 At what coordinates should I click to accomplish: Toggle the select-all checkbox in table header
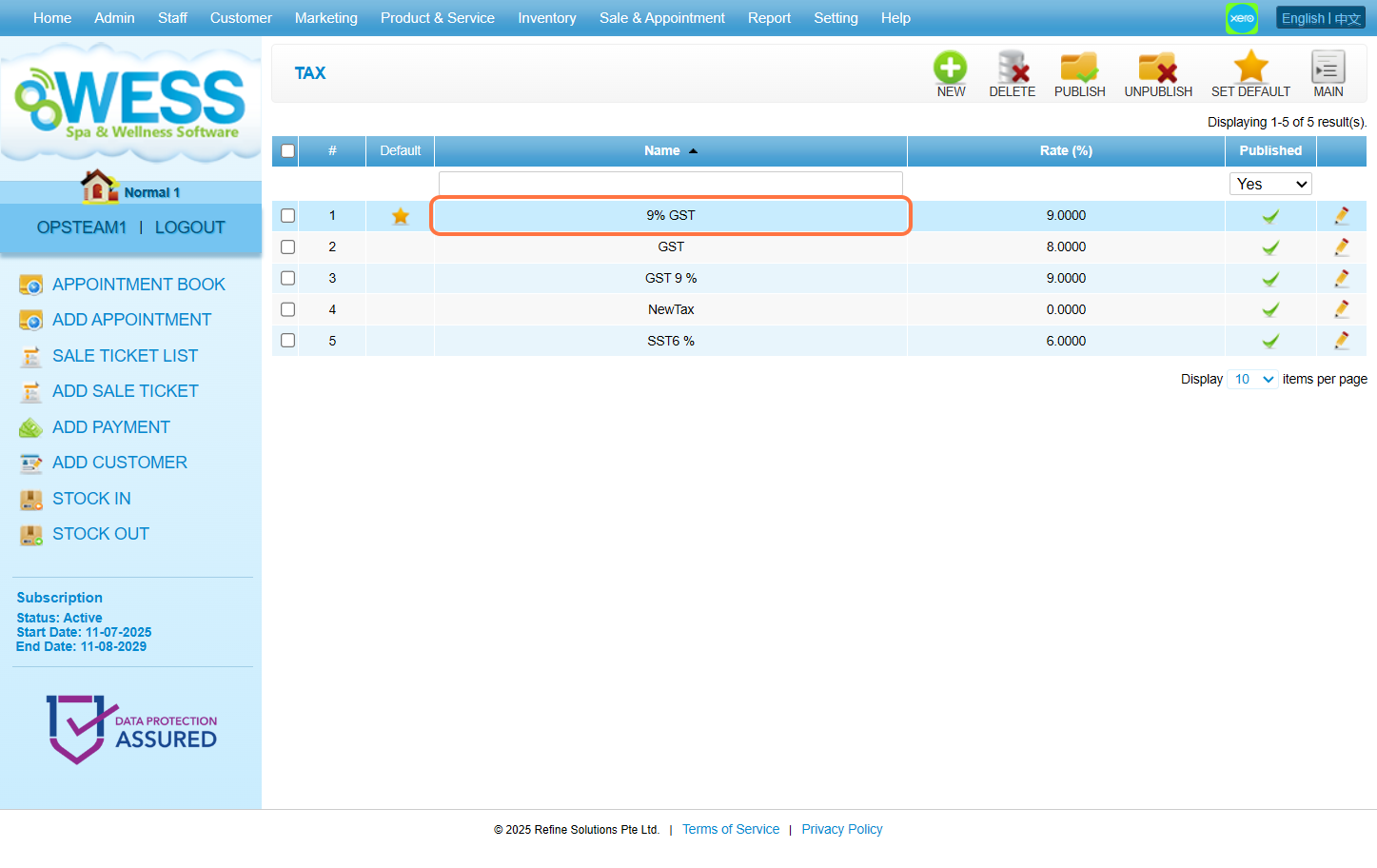pyautogui.click(x=287, y=151)
